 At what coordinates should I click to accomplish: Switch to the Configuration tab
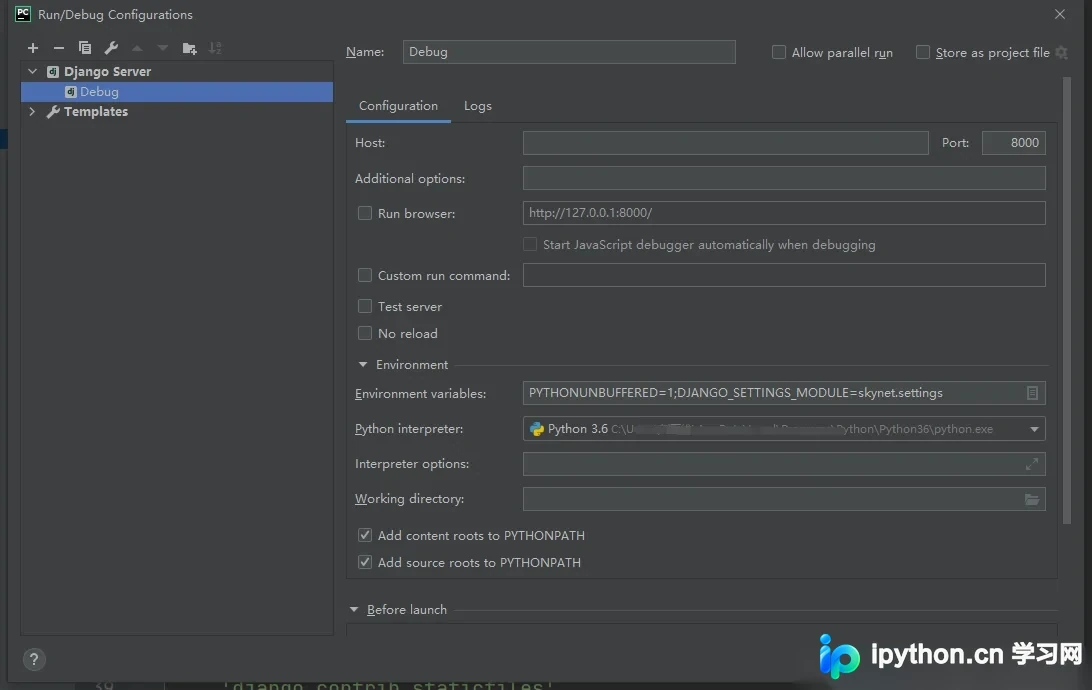click(x=398, y=106)
